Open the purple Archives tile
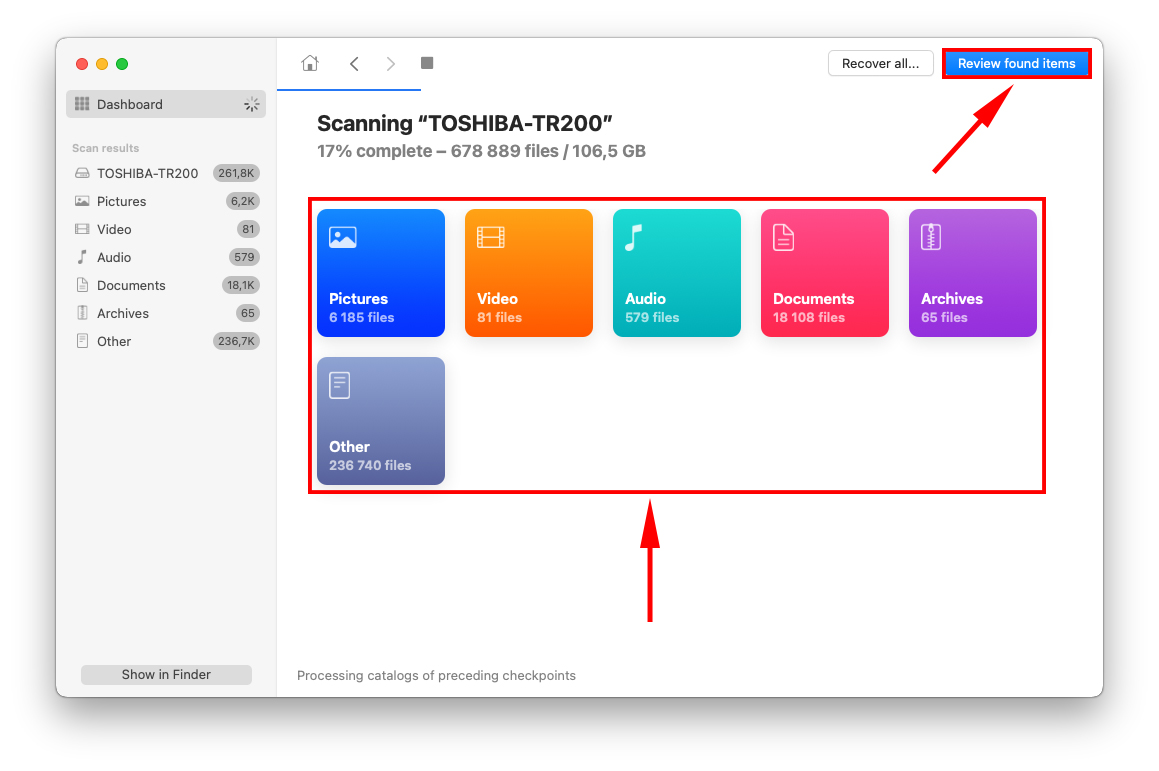Viewport: 1159px width, 771px height. pos(972,273)
